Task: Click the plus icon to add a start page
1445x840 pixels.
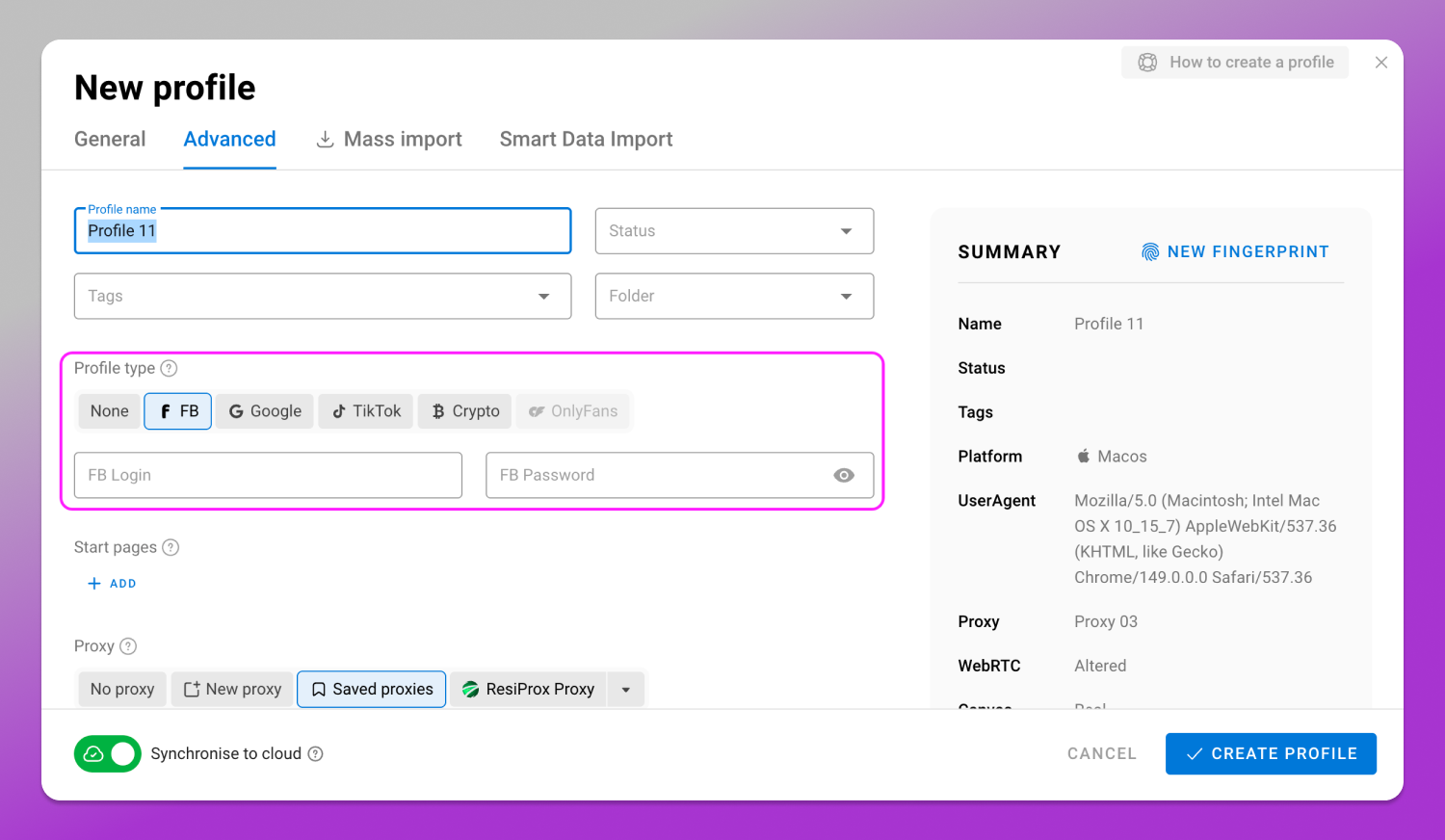Action: coord(94,584)
